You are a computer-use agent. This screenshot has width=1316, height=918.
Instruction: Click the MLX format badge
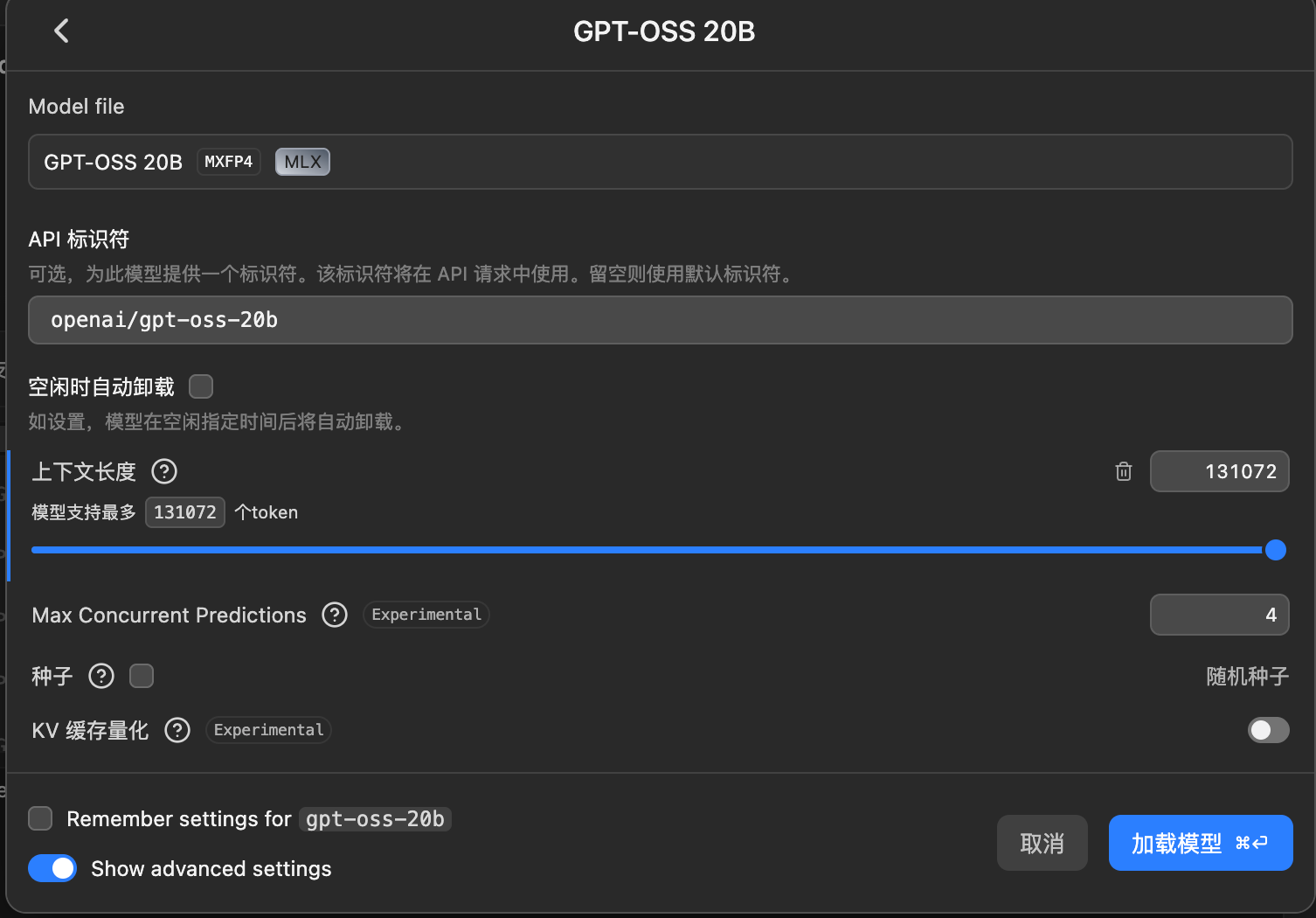302,162
